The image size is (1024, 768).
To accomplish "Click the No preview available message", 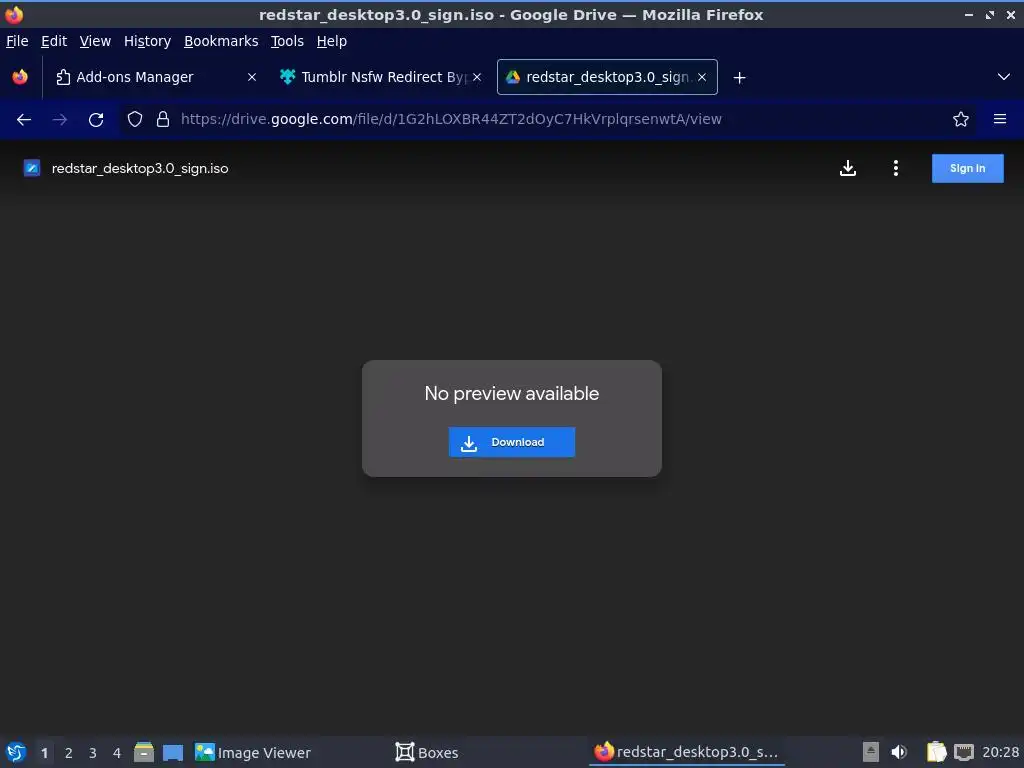I will [x=511, y=393].
